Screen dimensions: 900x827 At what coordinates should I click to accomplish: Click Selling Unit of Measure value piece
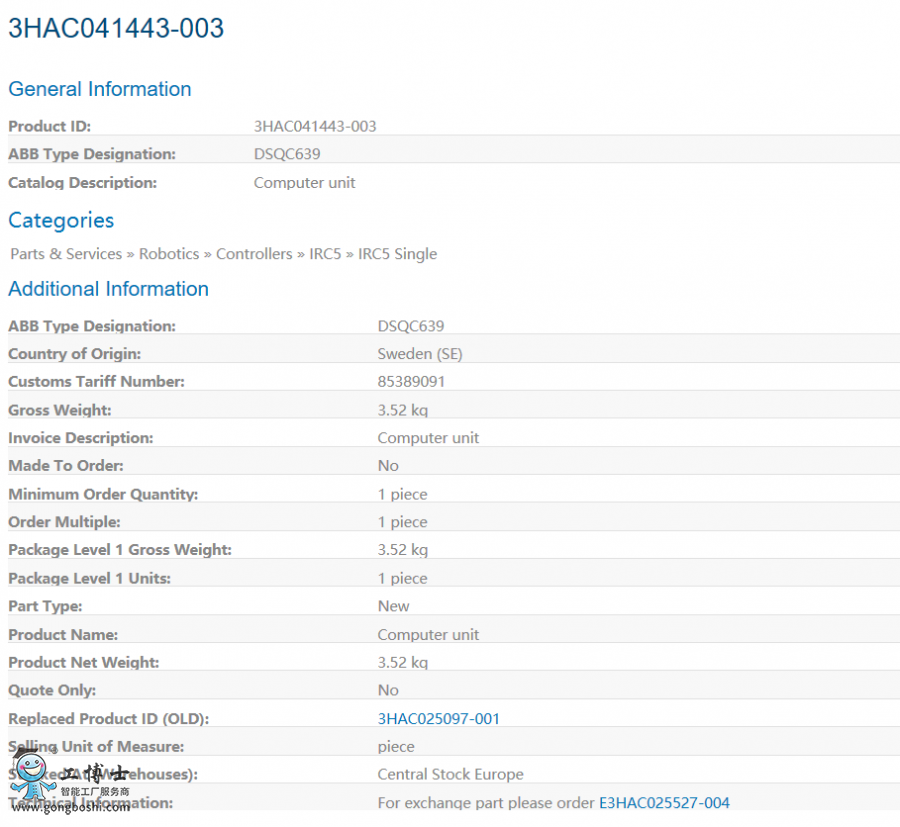396,747
